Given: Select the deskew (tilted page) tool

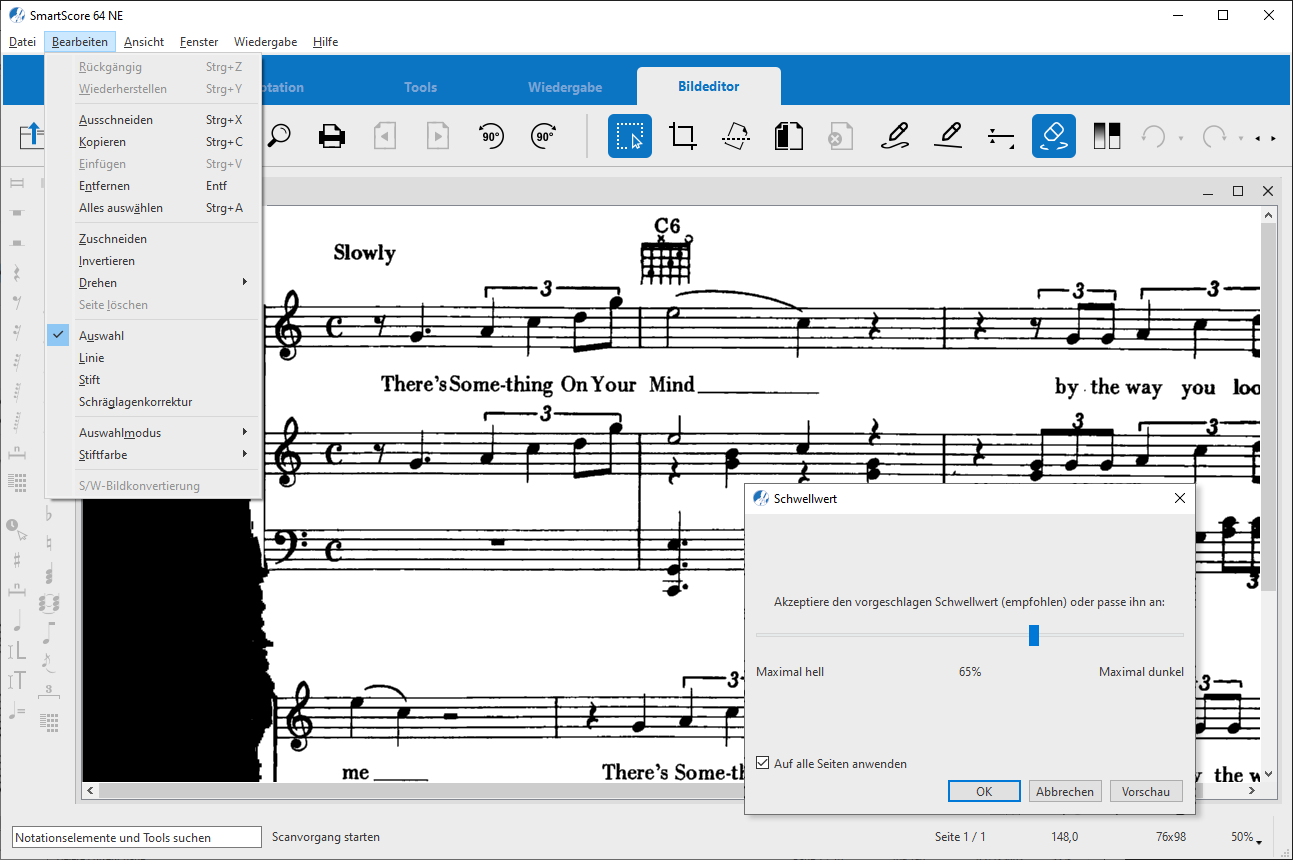Looking at the screenshot, I should pyautogui.click(x=736, y=136).
